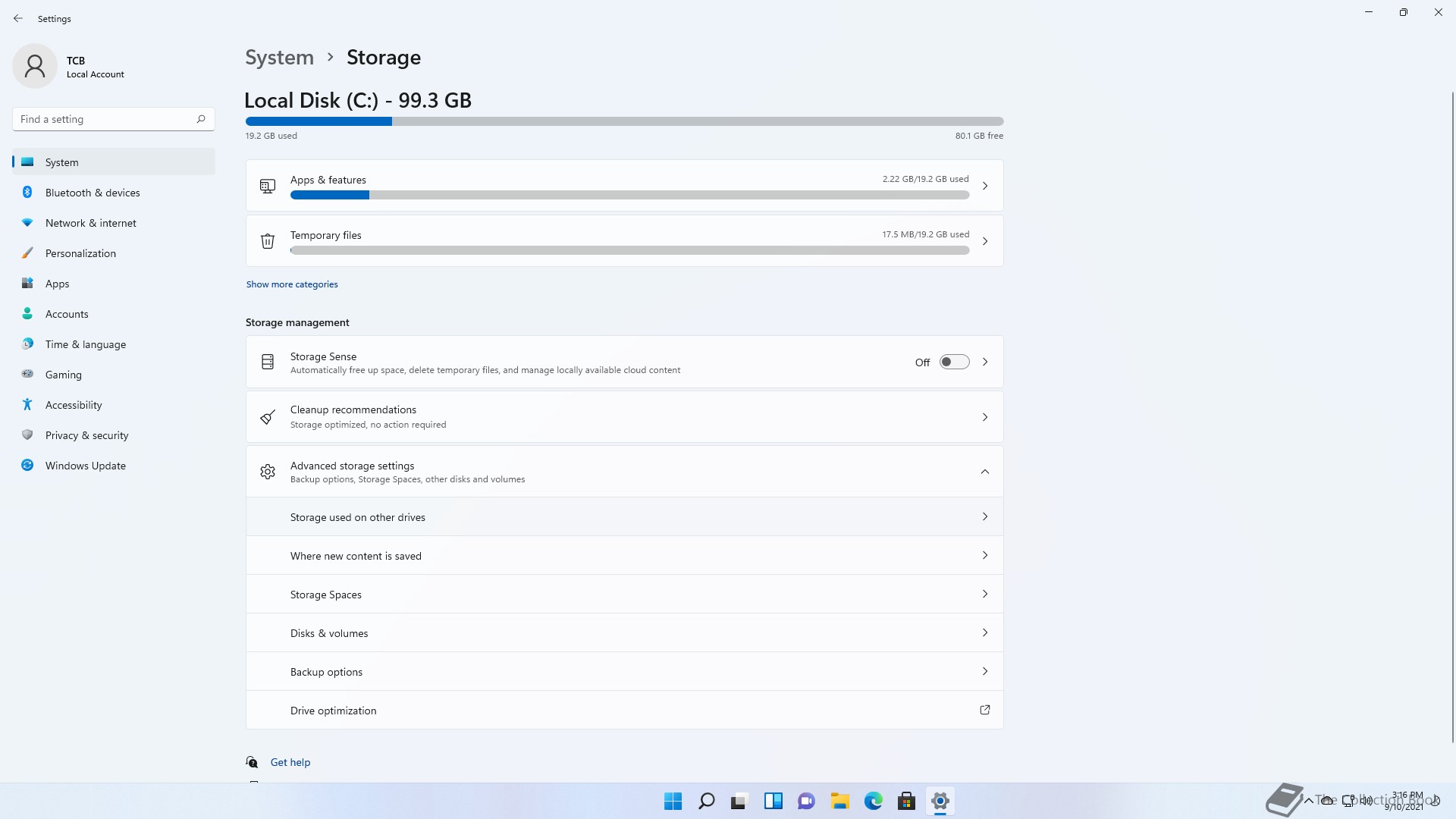Click the Accessibility figure icon
Viewport: 1456px width, 819px height.
(27, 404)
